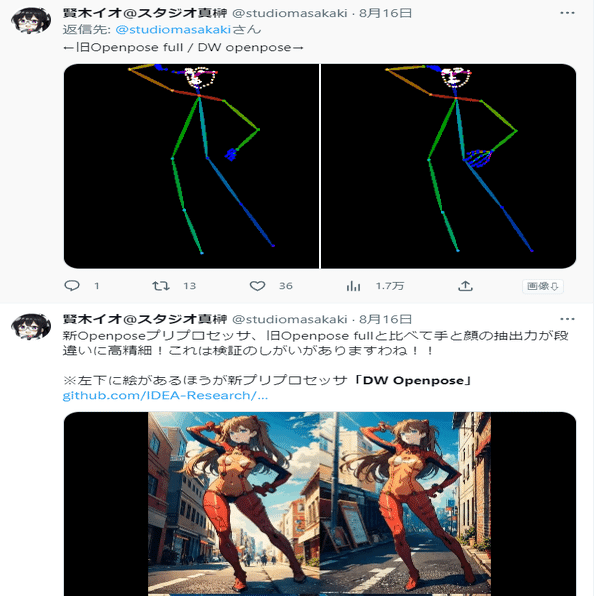Open tweet analytics bar-chart icon
Screen dimensions: 596x596
coord(353,286)
